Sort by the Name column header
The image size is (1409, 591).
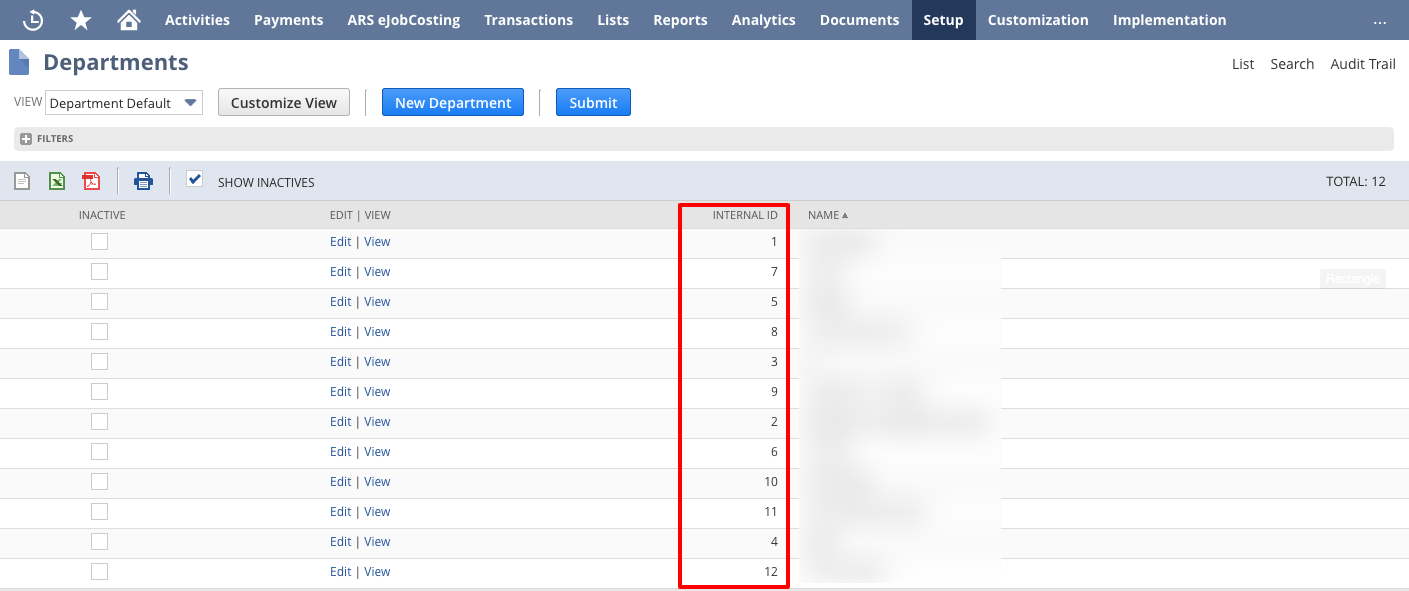click(824, 214)
